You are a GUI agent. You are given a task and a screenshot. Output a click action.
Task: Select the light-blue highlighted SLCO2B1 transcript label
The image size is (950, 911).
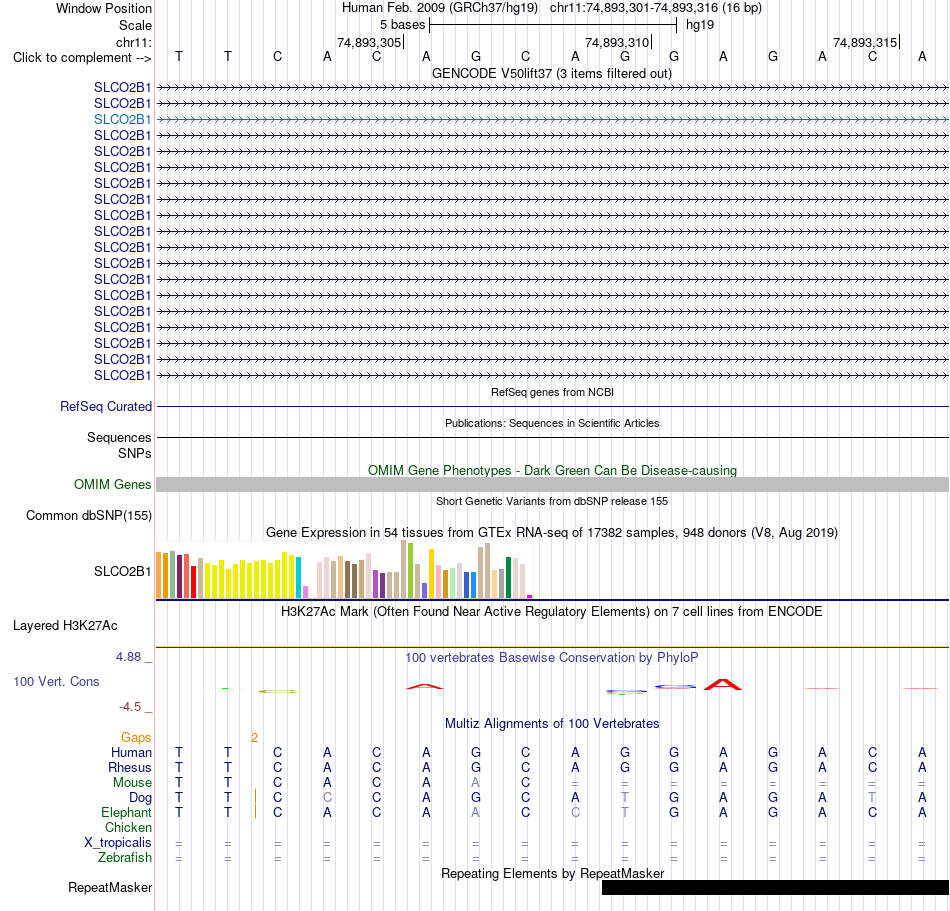(x=122, y=119)
